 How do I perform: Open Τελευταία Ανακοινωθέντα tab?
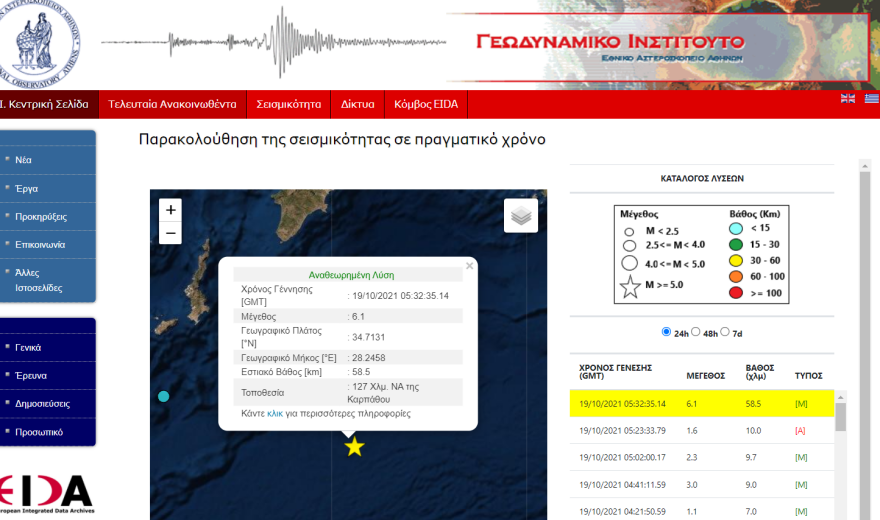pyautogui.click(x=172, y=104)
